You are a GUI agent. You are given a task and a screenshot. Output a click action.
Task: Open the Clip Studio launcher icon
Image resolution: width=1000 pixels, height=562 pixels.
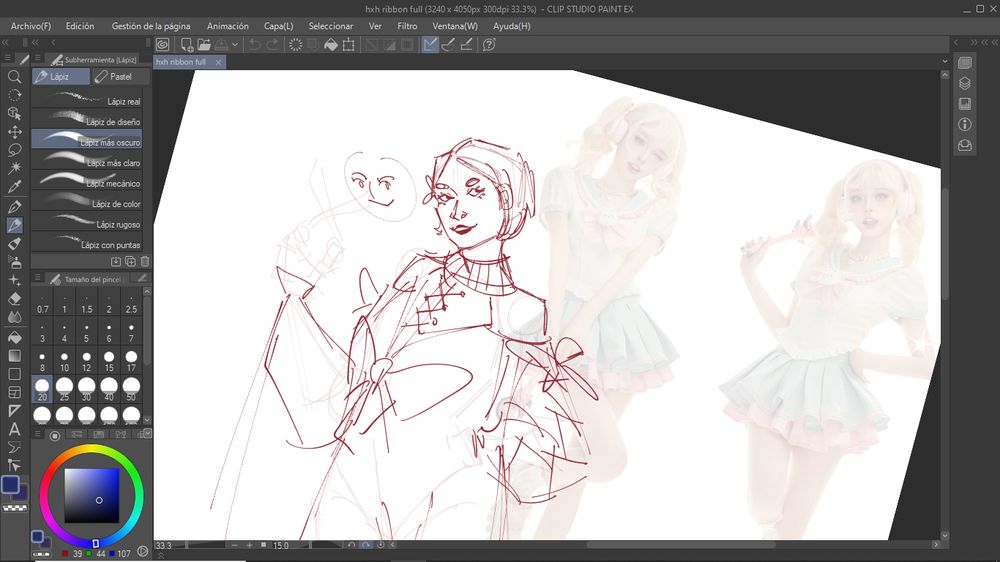(x=163, y=45)
